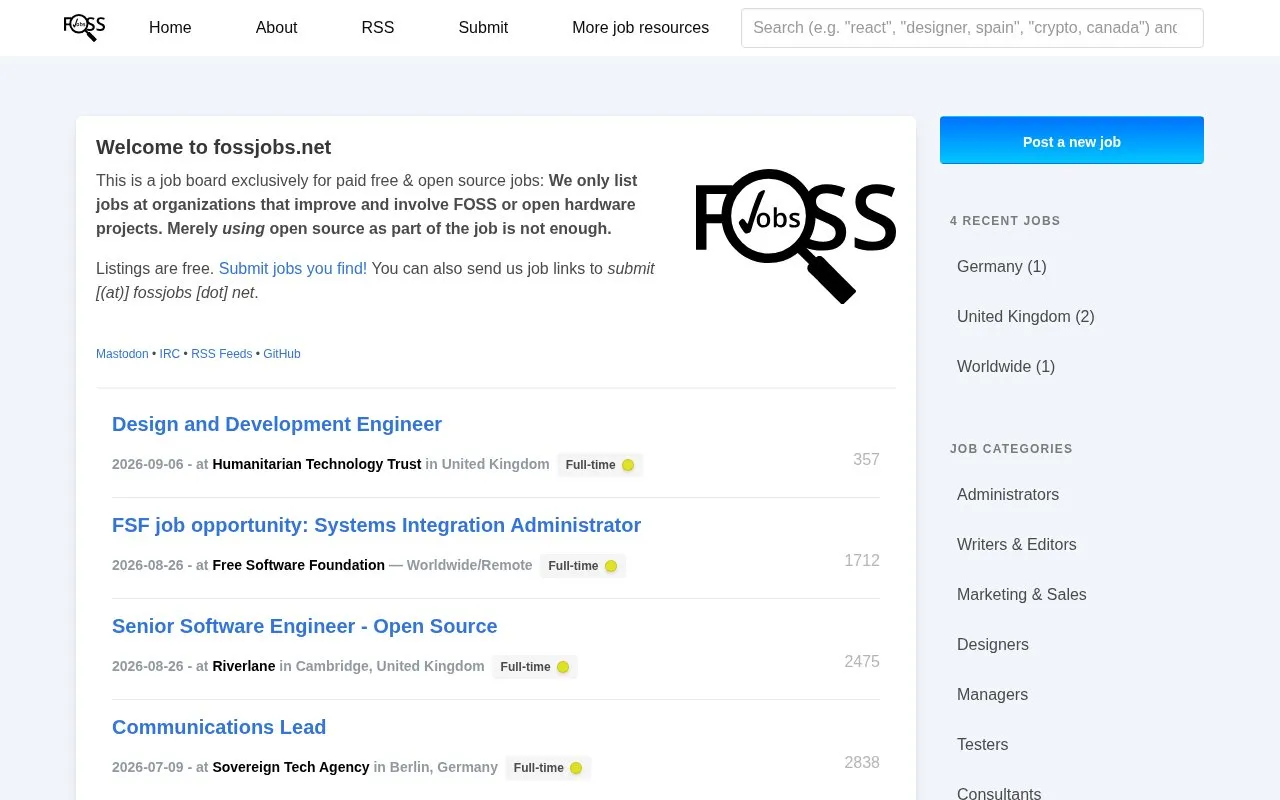Click Sovereign Tech Agency company name
This screenshot has height=800, width=1280.
pos(291,767)
